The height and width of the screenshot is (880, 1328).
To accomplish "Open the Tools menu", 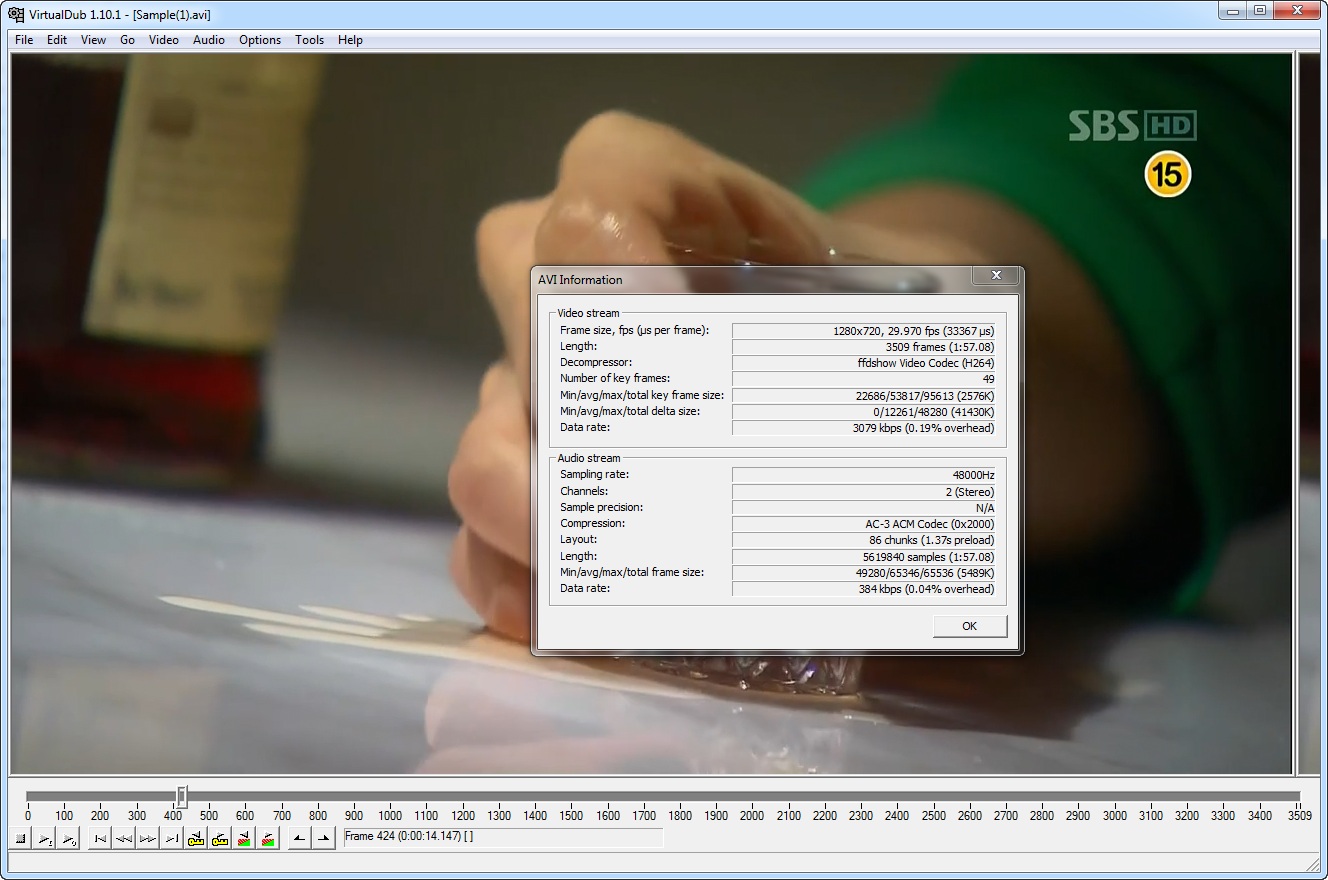I will [309, 40].
